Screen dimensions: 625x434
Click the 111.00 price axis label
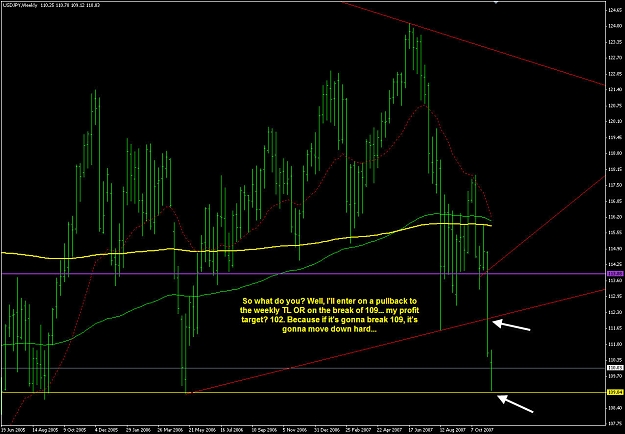pyautogui.click(x=615, y=344)
